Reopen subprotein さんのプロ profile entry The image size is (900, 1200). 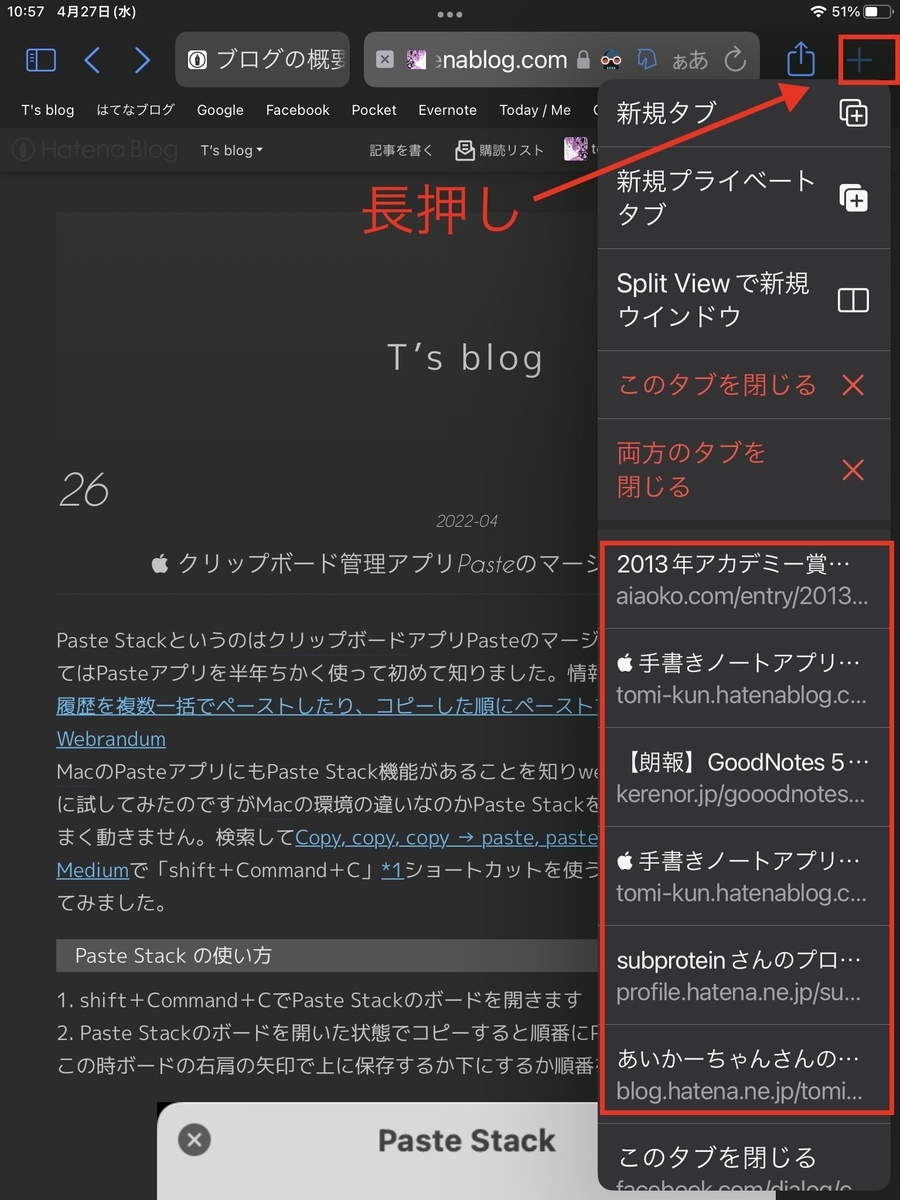[744, 976]
